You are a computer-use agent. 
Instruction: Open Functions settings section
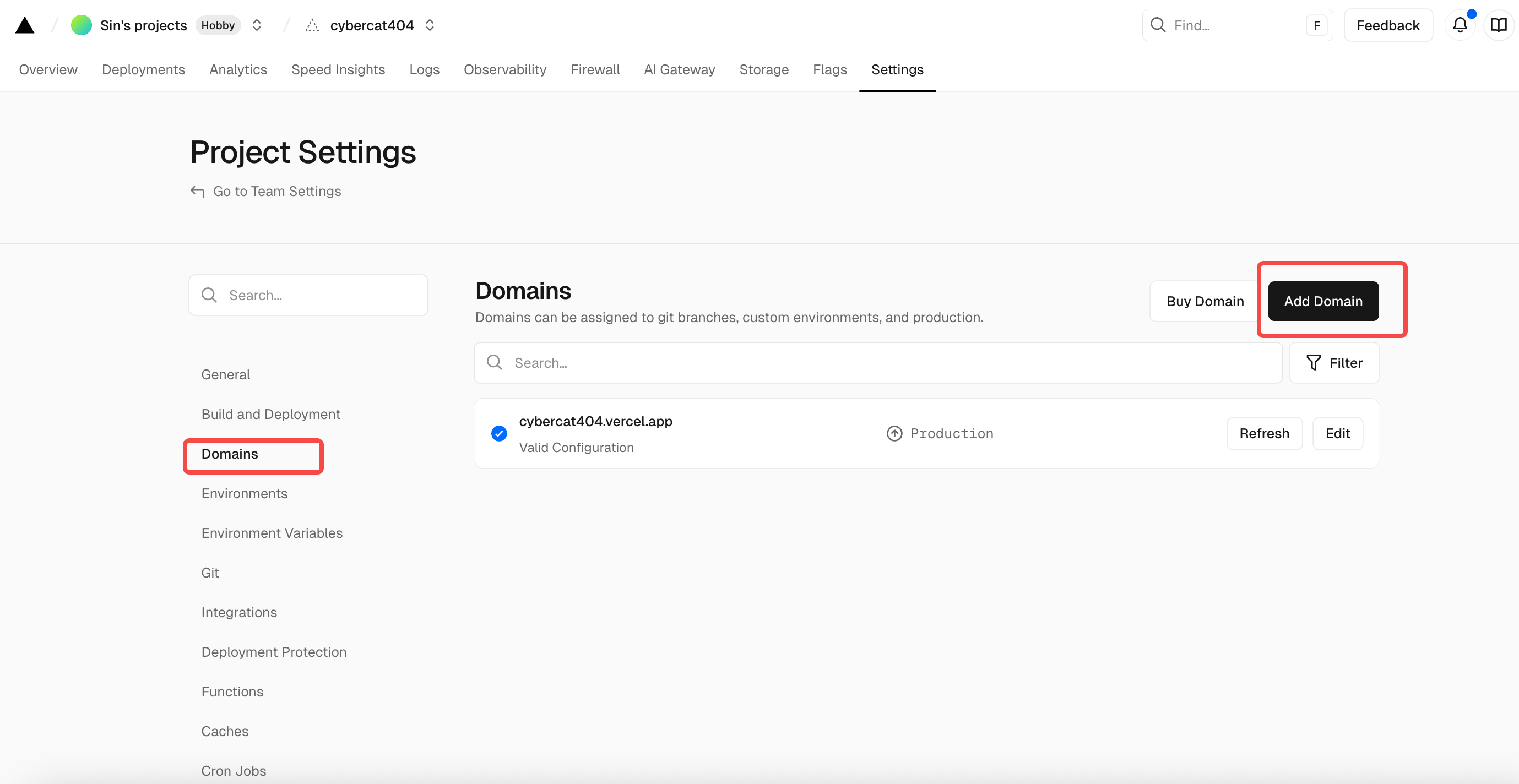pos(232,692)
